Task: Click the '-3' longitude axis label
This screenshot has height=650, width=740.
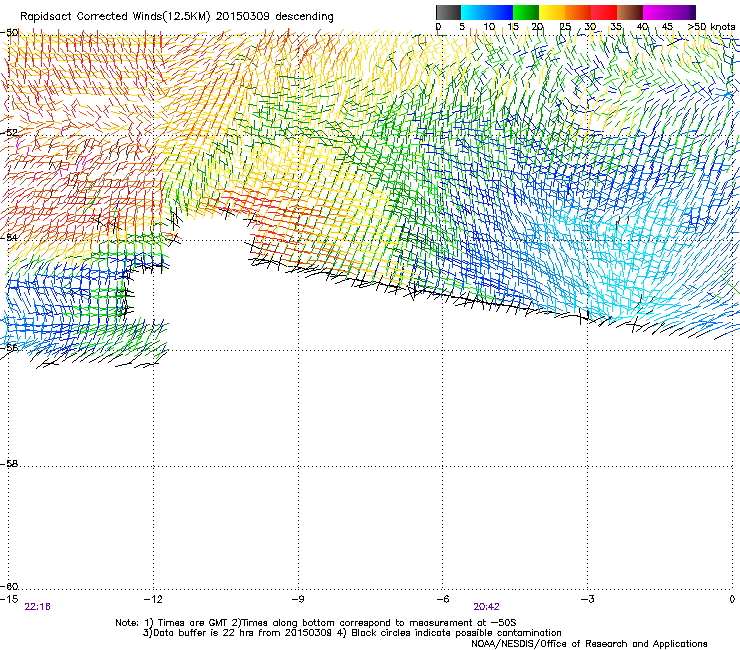Action: pyautogui.click(x=587, y=599)
